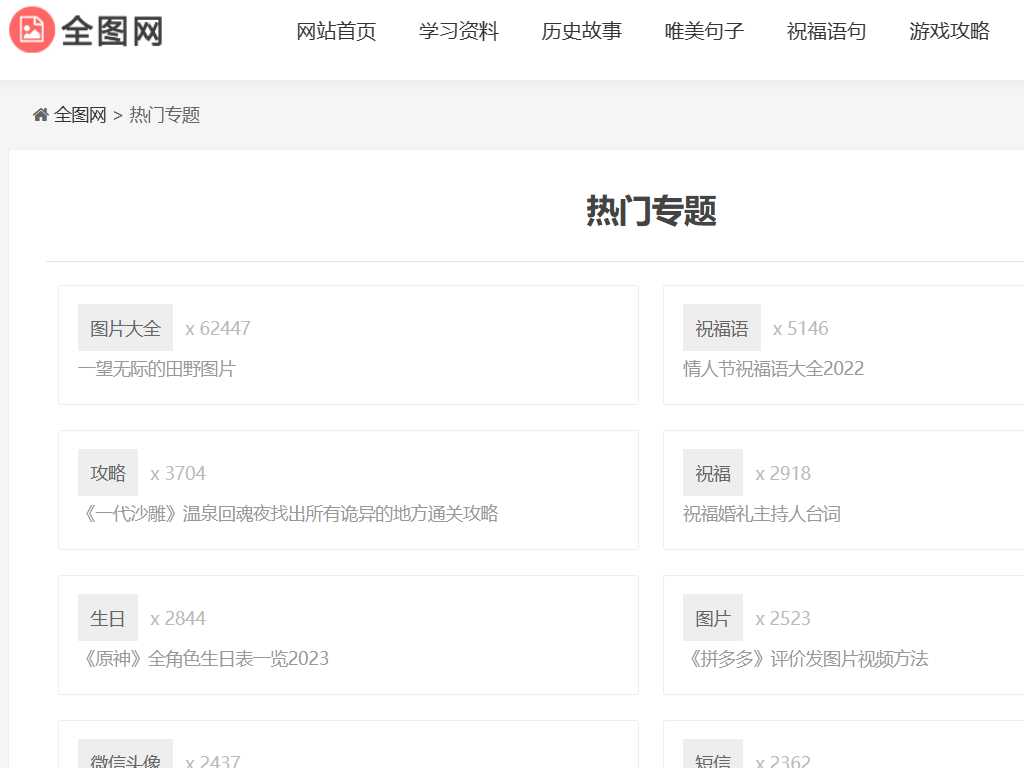Click the home icon in the breadcrumb

[40, 114]
